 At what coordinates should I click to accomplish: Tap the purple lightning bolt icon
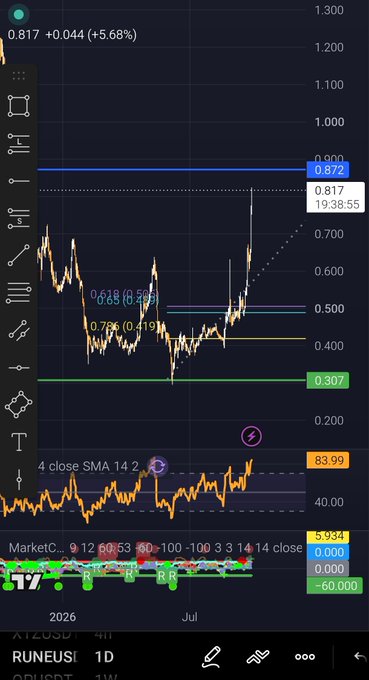coord(252,435)
